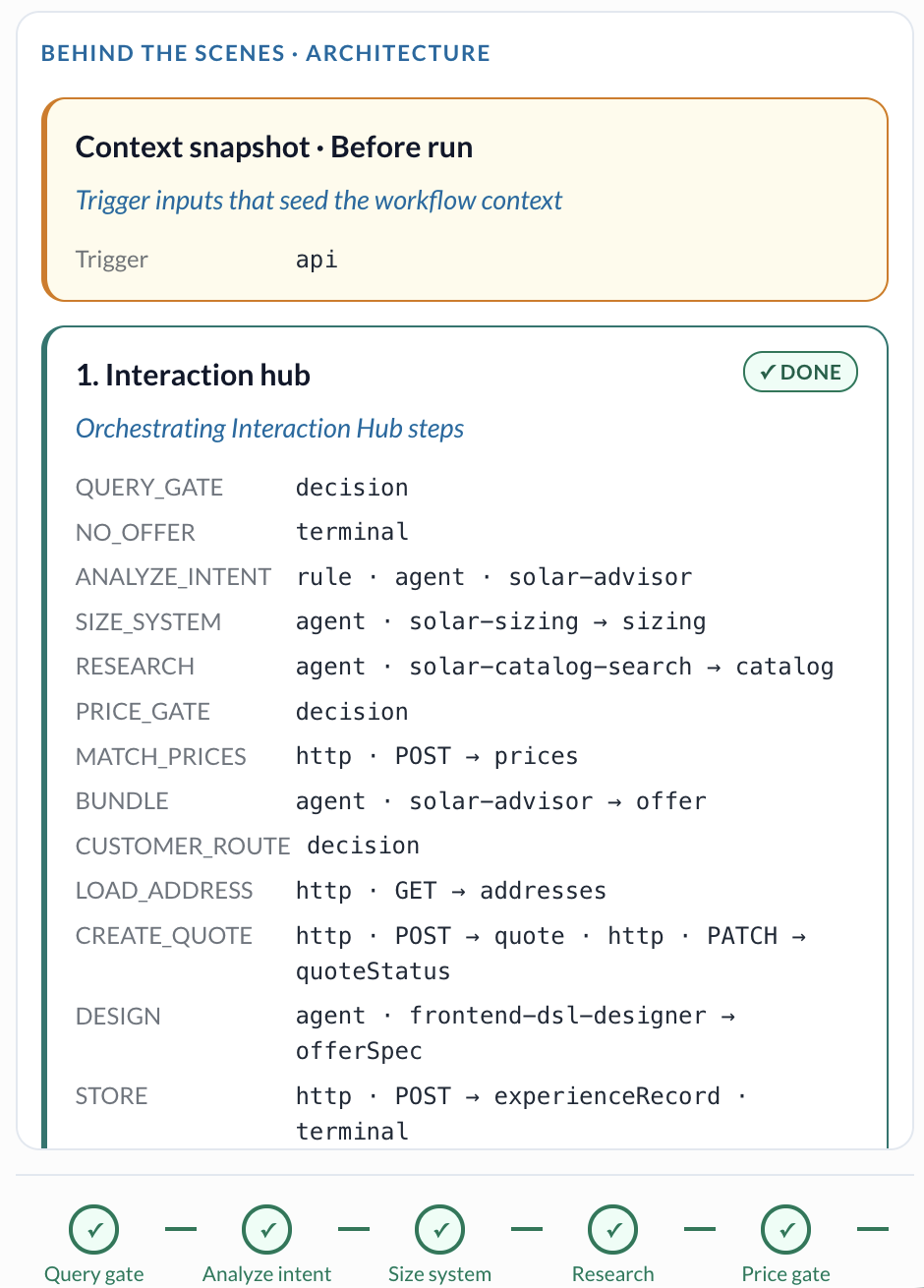Click the SIZE_SYSTEM row label
924x1288 pixels.
tap(148, 622)
